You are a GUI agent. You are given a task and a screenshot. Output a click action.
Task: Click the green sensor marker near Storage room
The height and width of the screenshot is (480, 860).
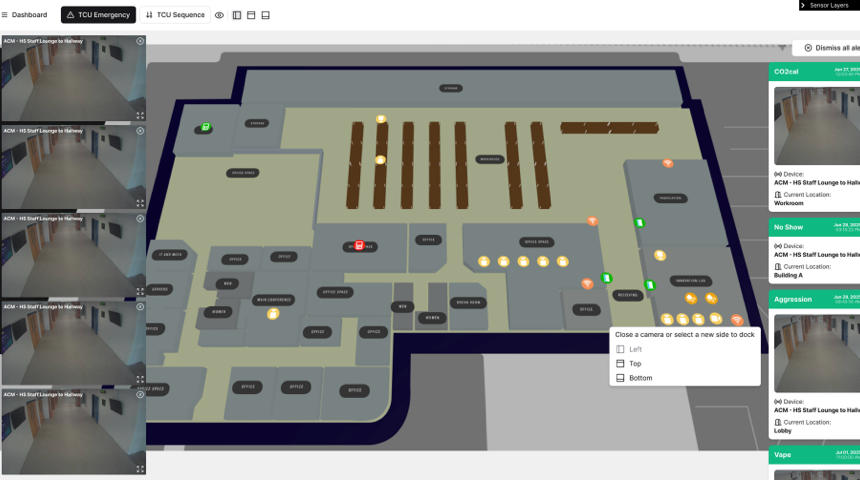click(x=206, y=127)
